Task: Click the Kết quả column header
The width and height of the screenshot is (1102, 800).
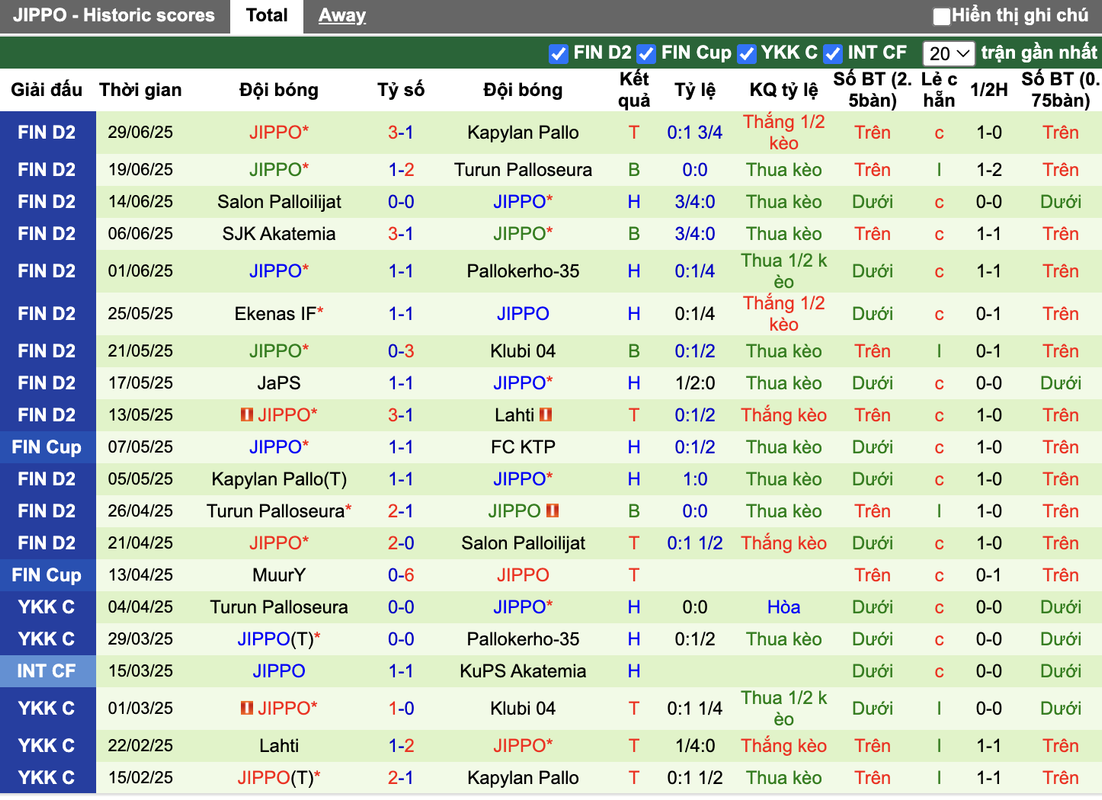Action: [634, 90]
